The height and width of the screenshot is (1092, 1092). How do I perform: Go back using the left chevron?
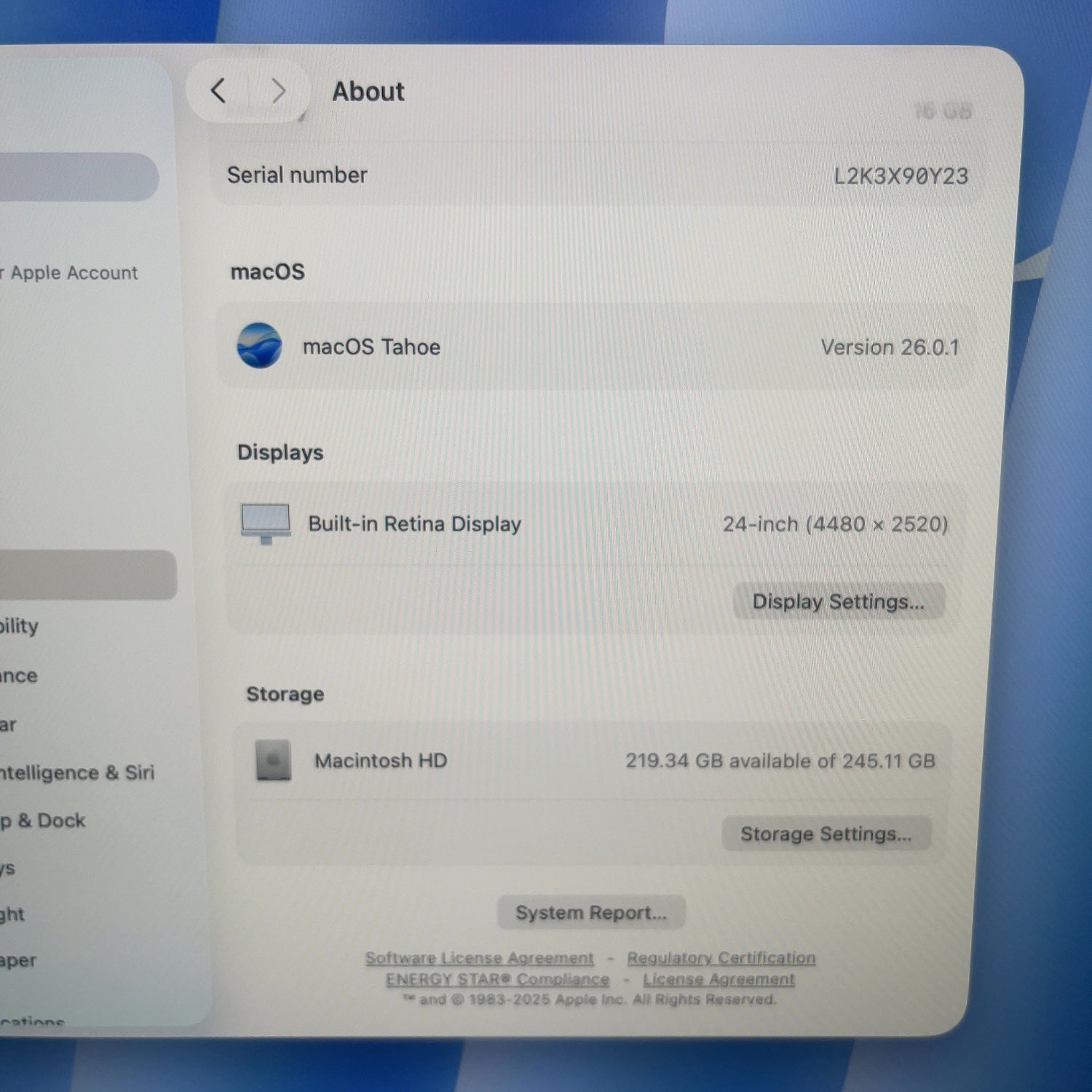(x=218, y=92)
